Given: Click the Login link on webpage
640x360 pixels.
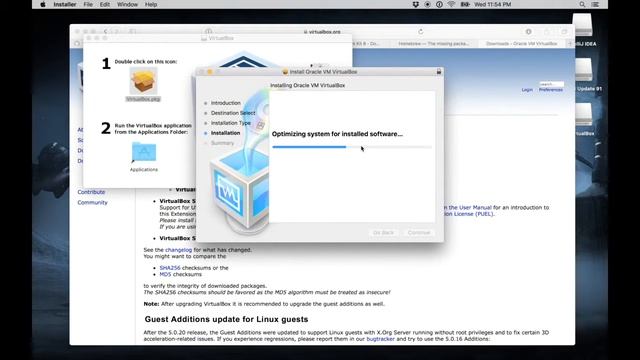Looking at the screenshot, I should [x=527, y=90].
